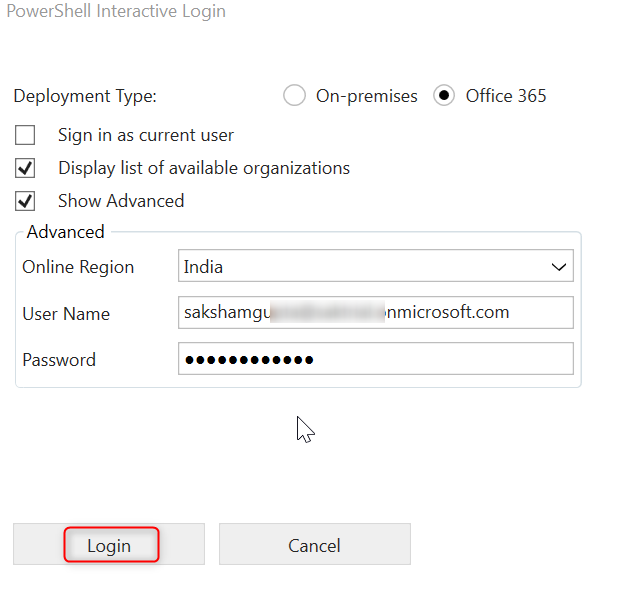The width and height of the screenshot is (634, 595).
Task: Click the Password label text
Action: 59,360
